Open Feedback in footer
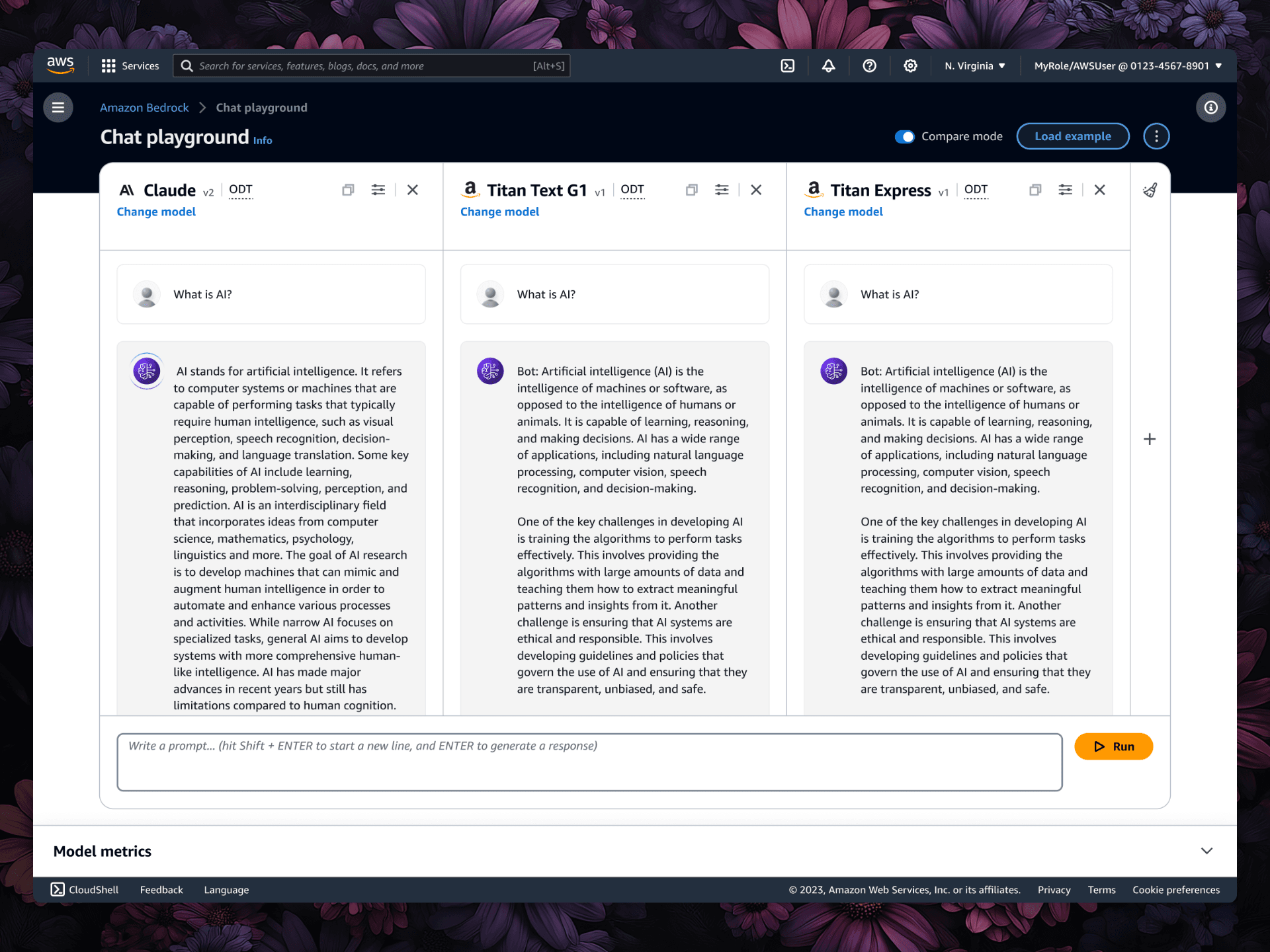The image size is (1270, 952). pos(161,890)
